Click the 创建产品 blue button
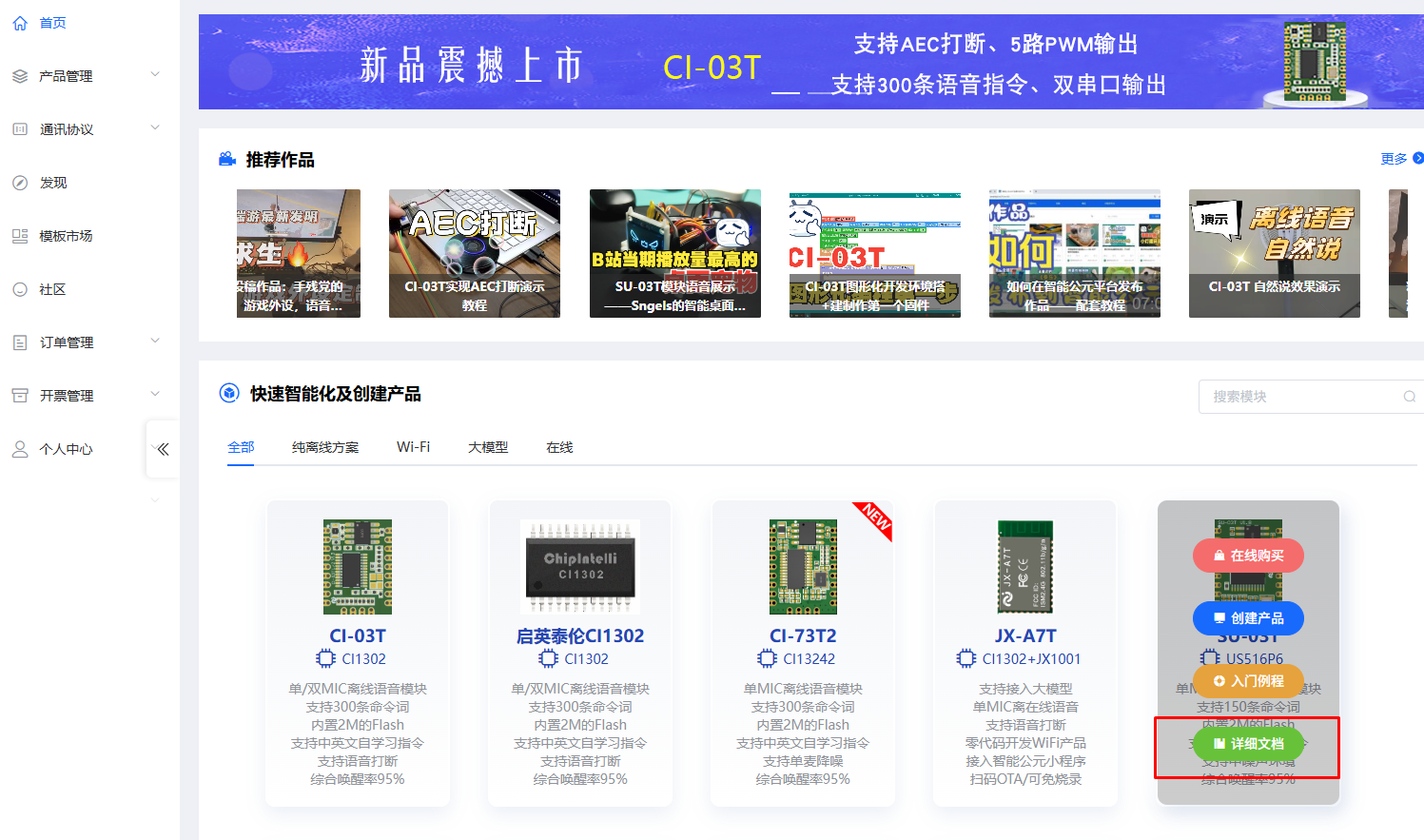 pyautogui.click(x=1248, y=618)
